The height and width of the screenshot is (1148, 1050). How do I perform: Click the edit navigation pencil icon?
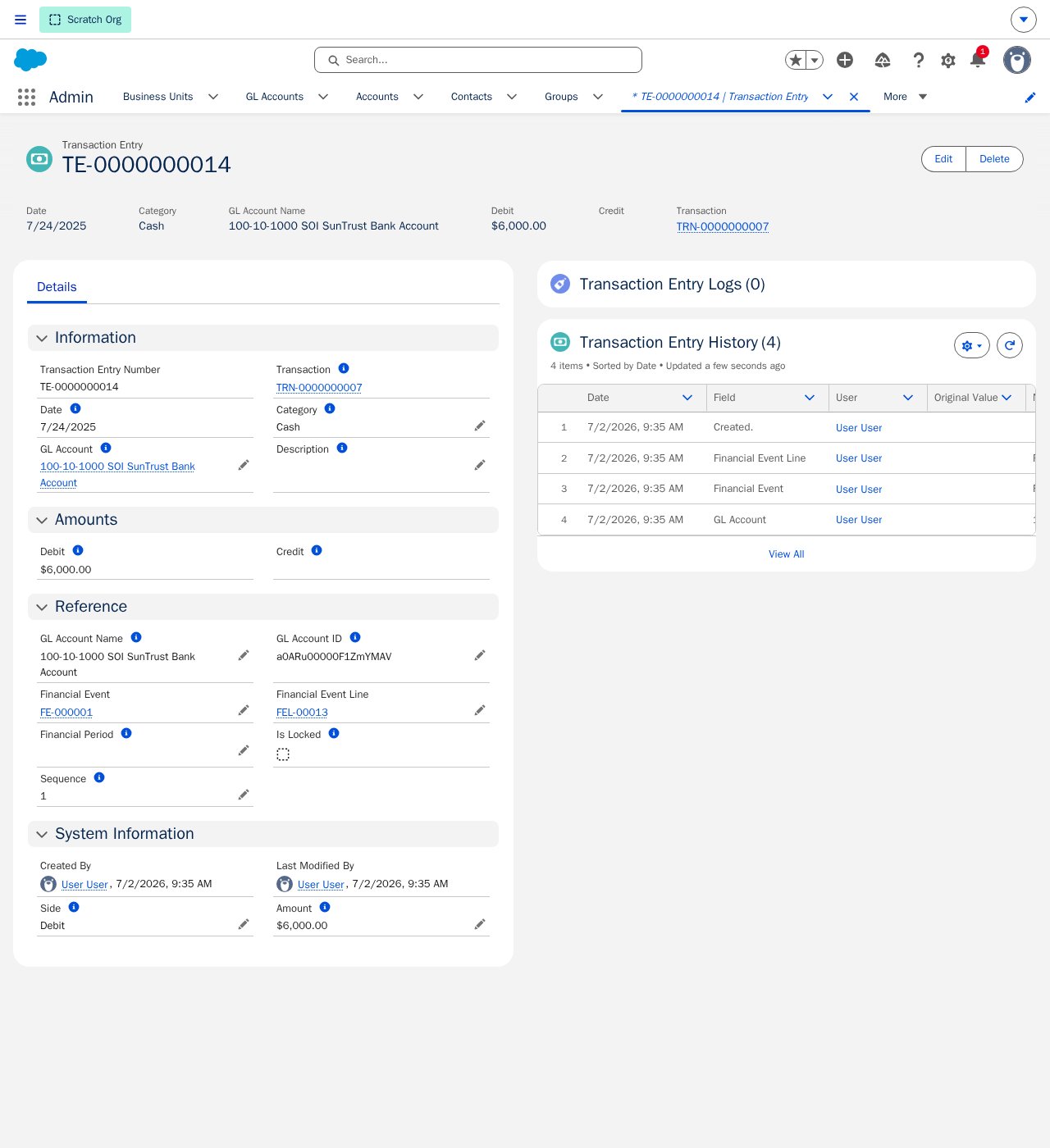coord(1030,98)
